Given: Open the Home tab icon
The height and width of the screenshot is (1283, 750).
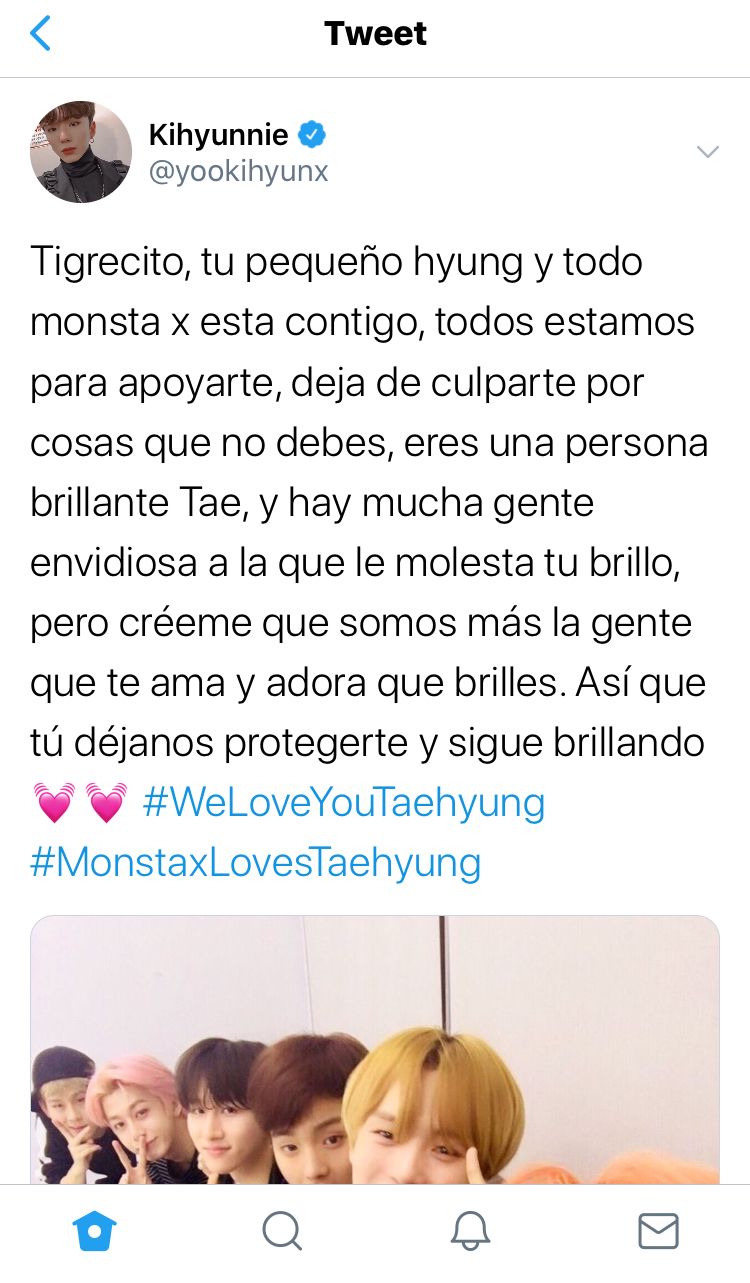Looking at the screenshot, I should coord(95,1231).
